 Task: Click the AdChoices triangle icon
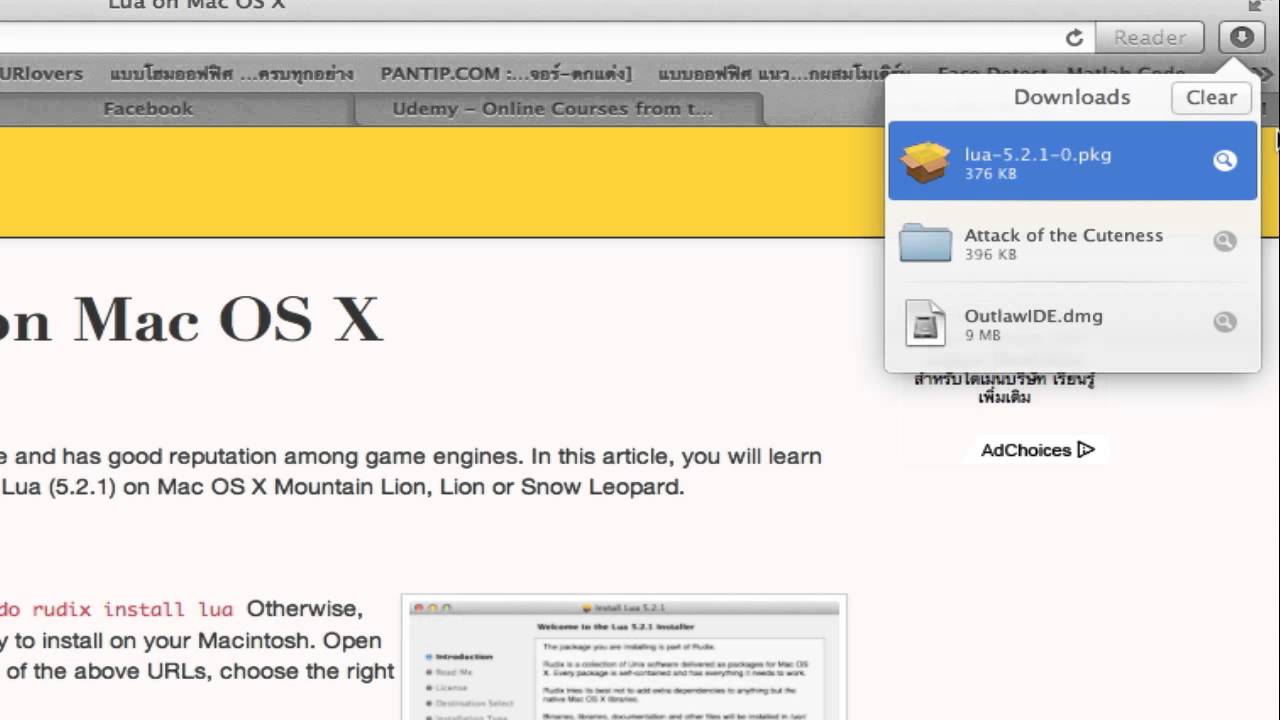point(1086,450)
